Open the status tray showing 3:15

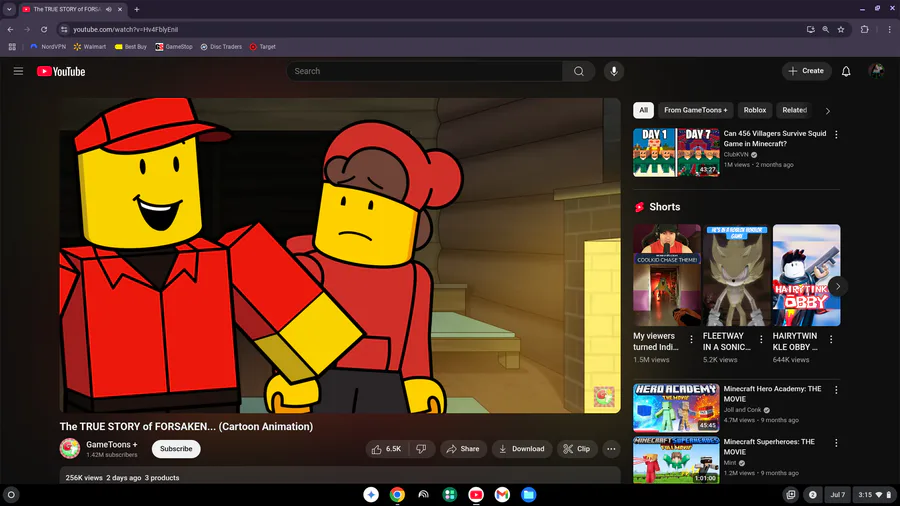tap(874, 495)
